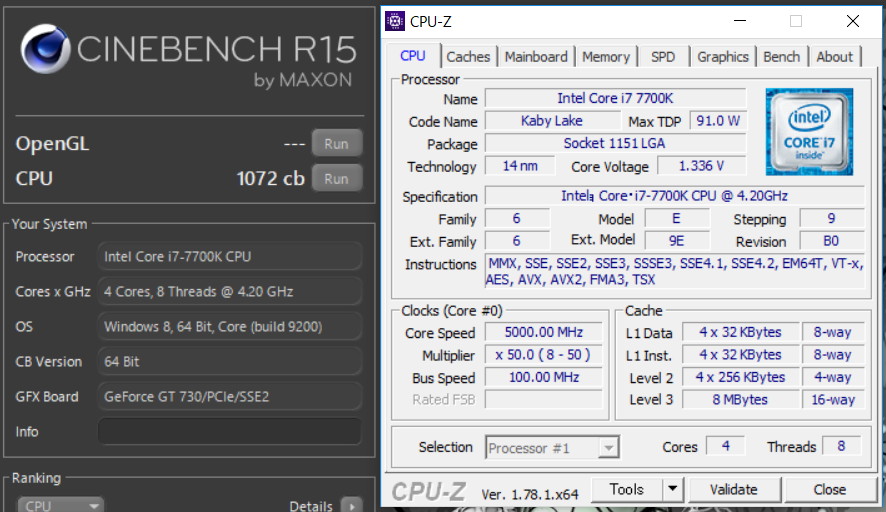Viewport: 886px width, 512px height.
Task: Go to the SPD tab
Action: [663, 57]
